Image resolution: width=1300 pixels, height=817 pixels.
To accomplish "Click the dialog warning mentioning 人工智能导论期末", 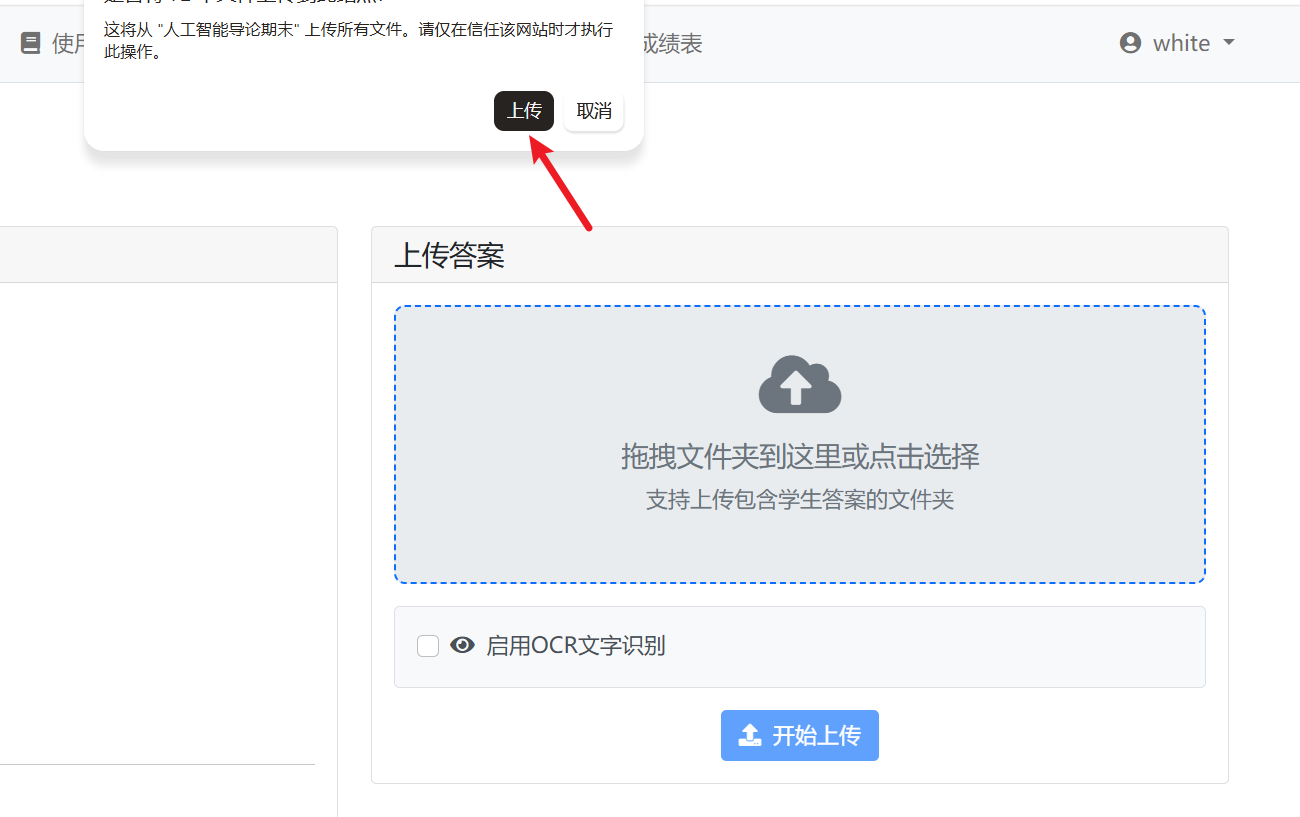I will (x=358, y=41).
